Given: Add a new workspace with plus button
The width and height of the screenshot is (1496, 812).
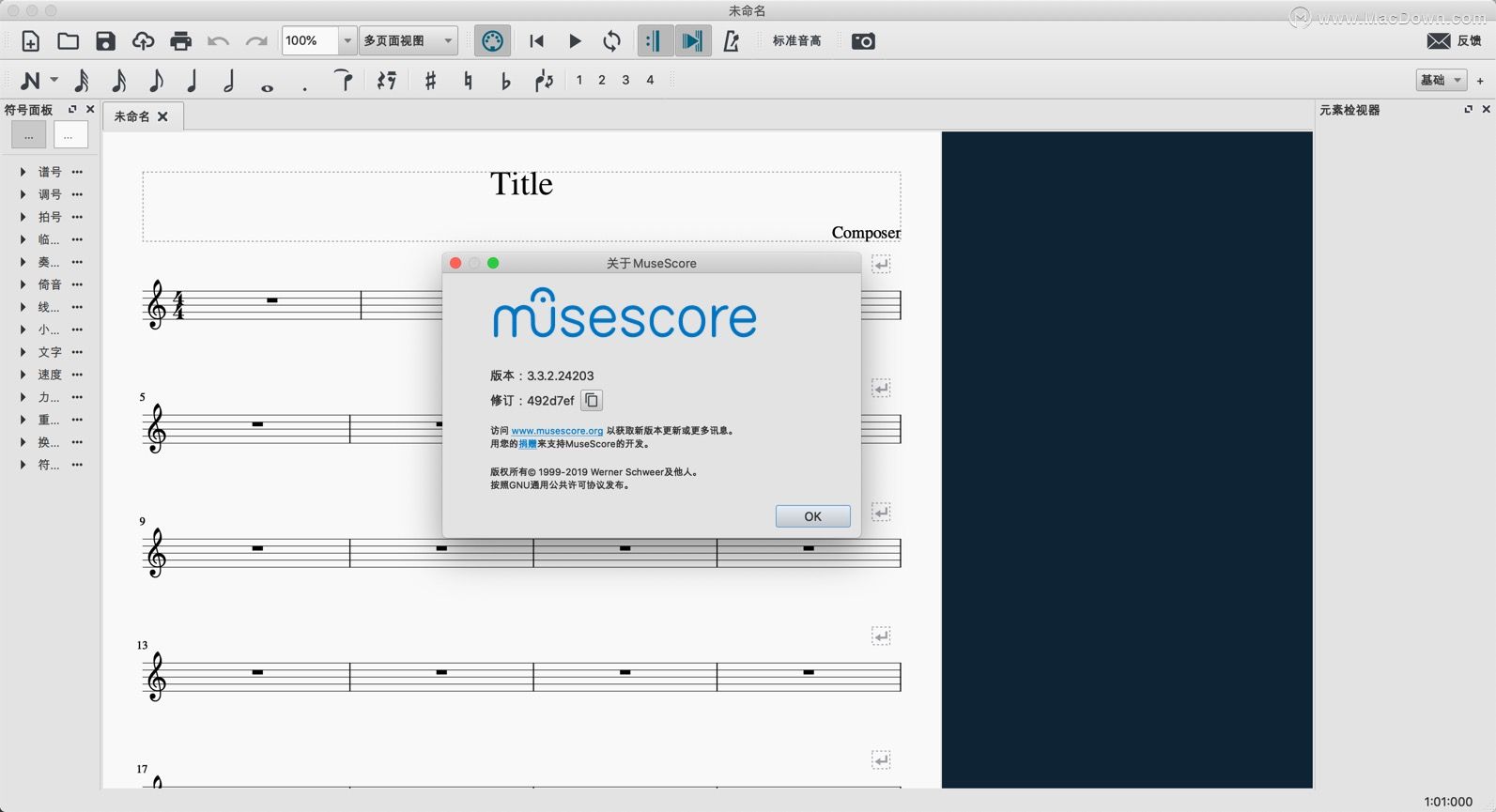Looking at the screenshot, I should coord(1480,81).
